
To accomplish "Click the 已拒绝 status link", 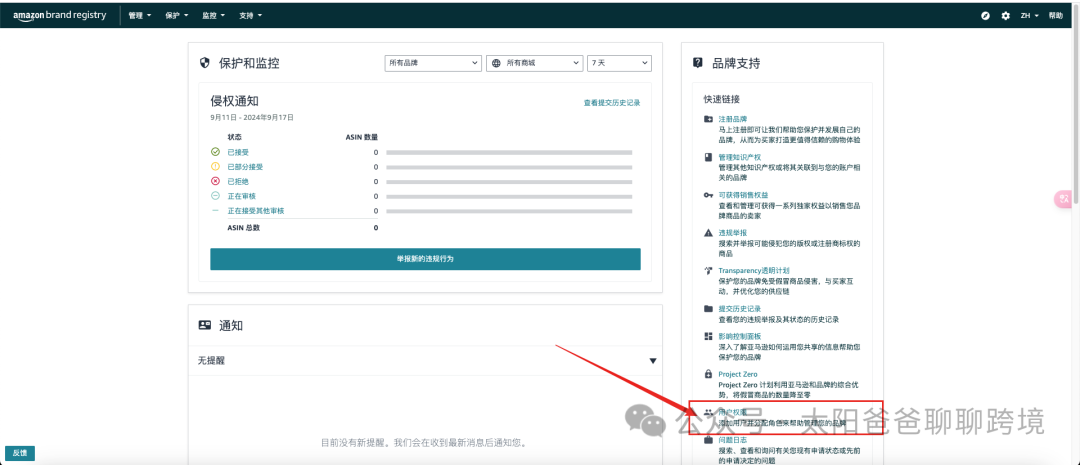I will [x=238, y=181].
